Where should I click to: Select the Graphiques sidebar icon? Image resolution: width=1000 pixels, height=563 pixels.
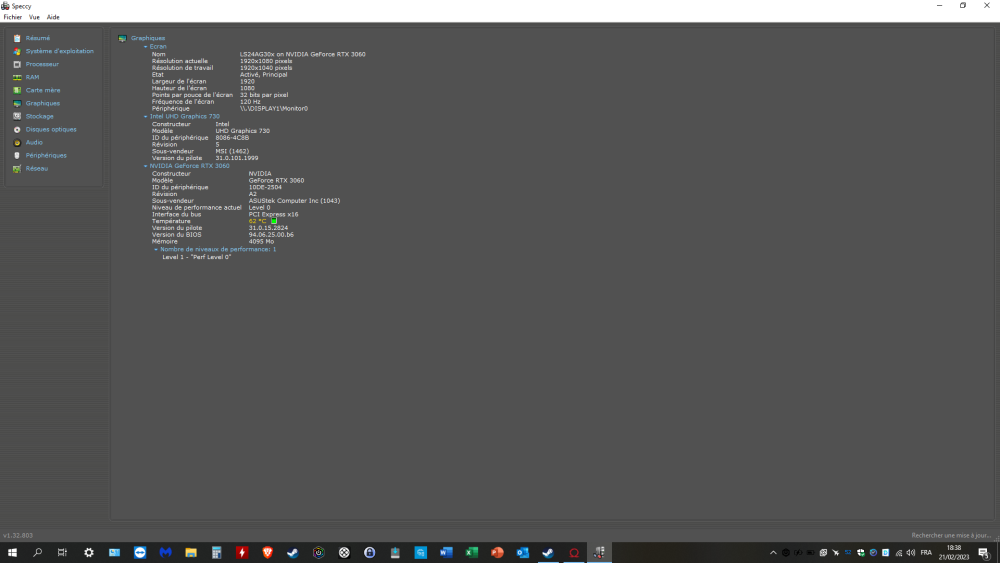coord(17,103)
